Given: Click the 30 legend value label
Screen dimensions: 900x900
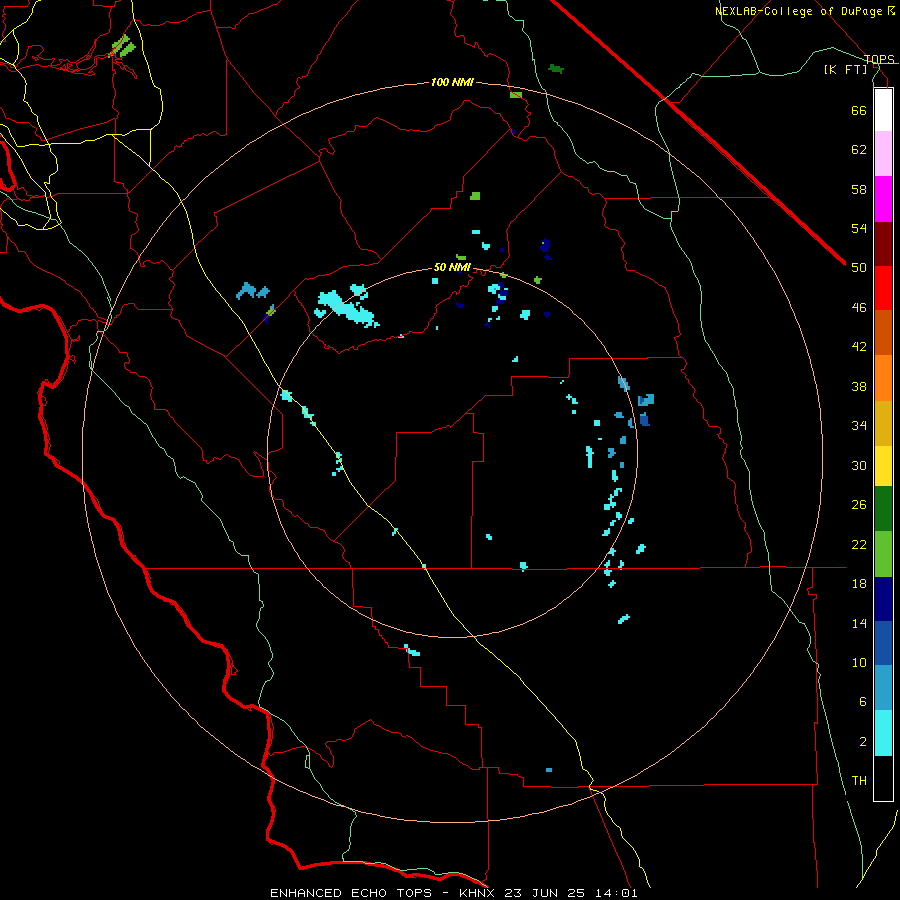Looking at the screenshot, I should pos(859,465).
